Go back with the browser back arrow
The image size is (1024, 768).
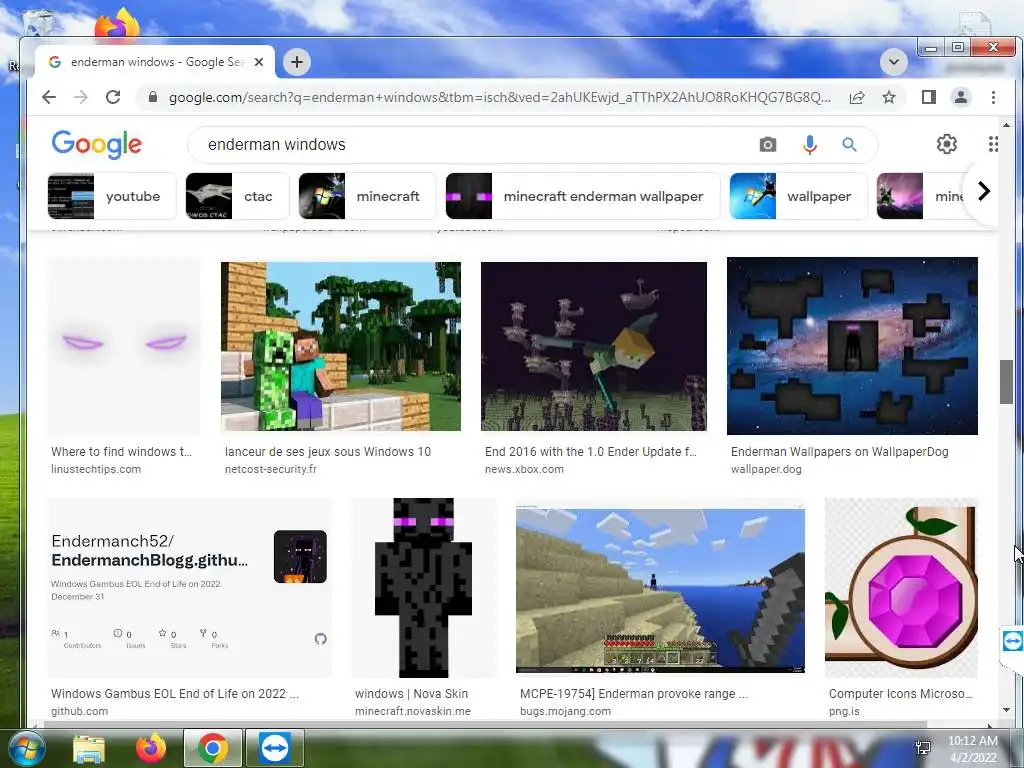pyautogui.click(x=49, y=97)
